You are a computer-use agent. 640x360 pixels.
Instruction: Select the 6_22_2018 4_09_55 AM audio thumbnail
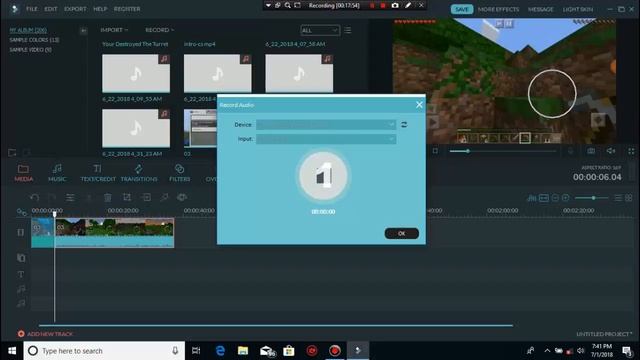click(136, 73)
